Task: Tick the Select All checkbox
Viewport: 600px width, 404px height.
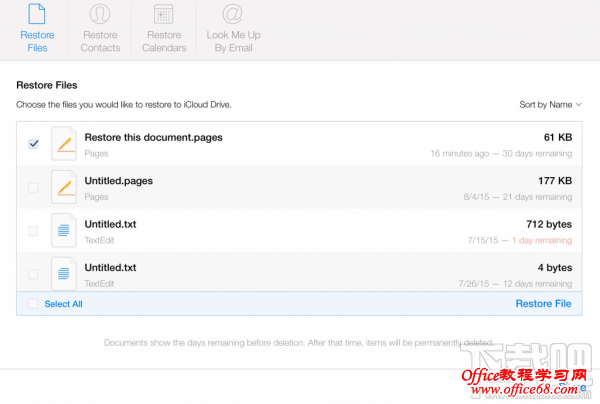Action: [33, 304]
